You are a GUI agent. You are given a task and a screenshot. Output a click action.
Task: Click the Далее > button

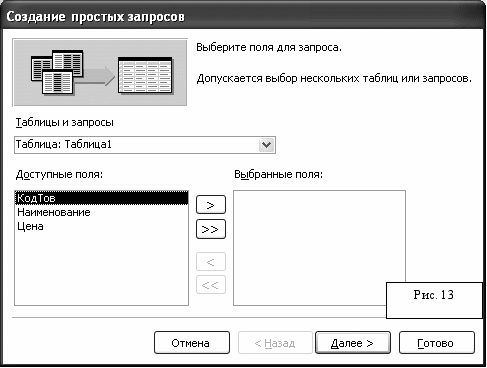click(353, 343)
